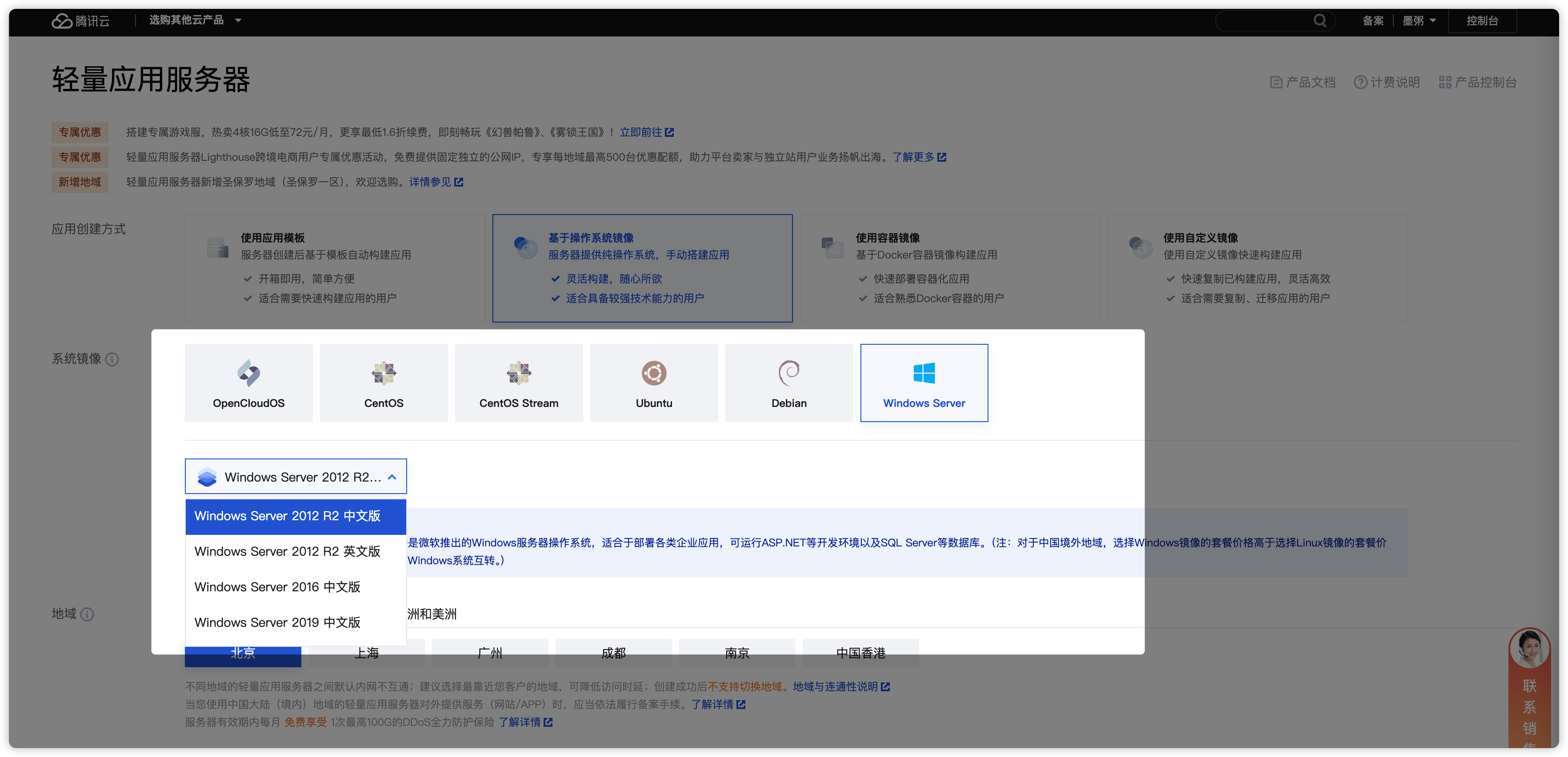This screenshot has height=757, width=1568.
Task: Select the '广州' region
Action: (x=490, y=653)
